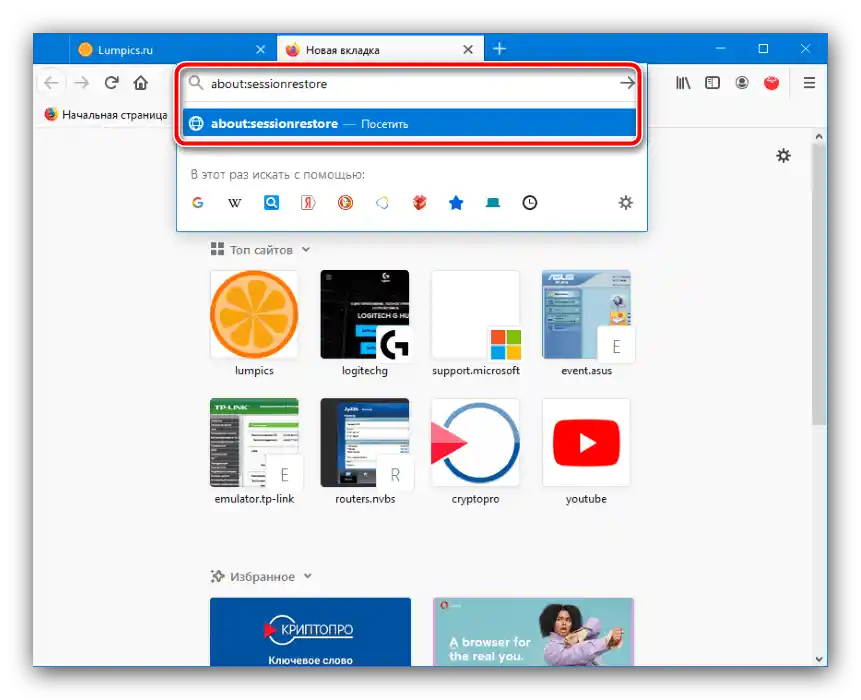861x700 pixels.
Task: Click the back navigation arrow
Action: (x=51, y=83)
